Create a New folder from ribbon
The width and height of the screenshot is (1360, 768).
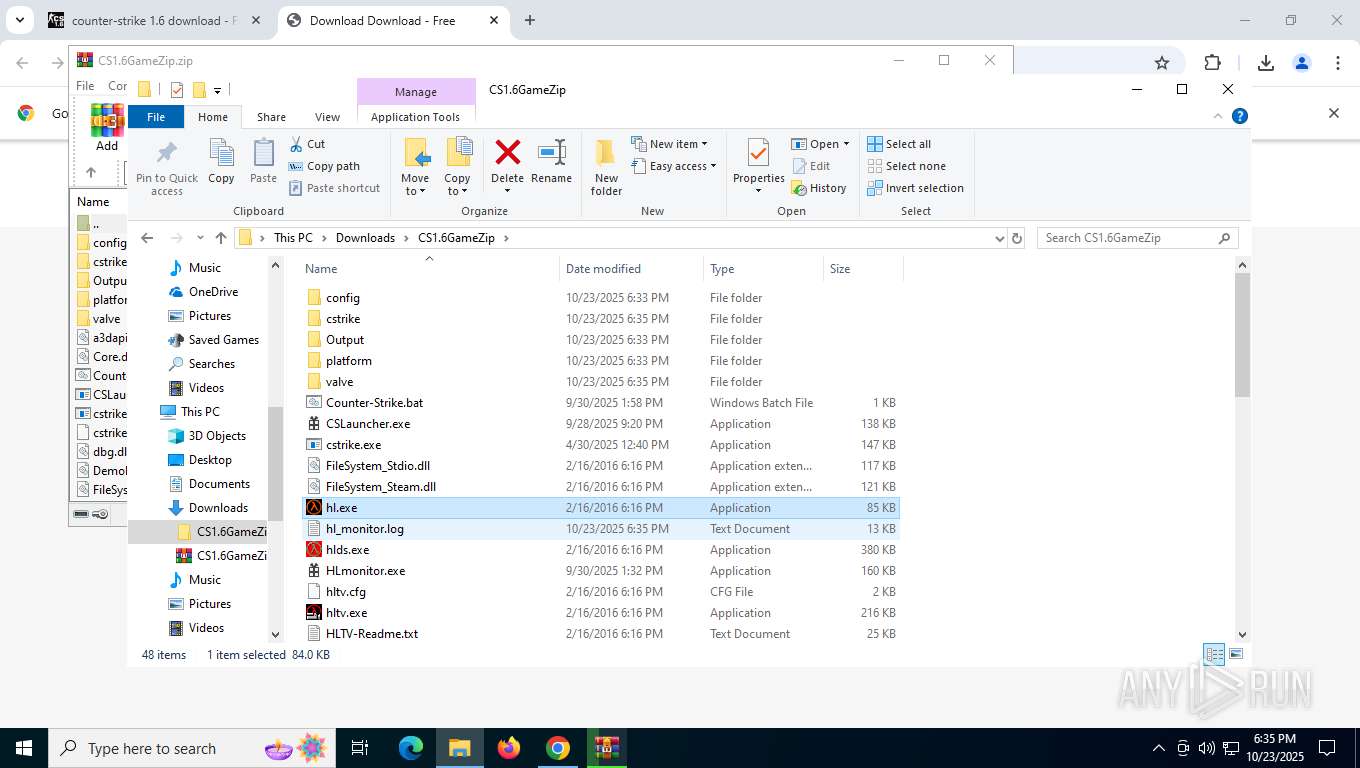click(606, 166)
